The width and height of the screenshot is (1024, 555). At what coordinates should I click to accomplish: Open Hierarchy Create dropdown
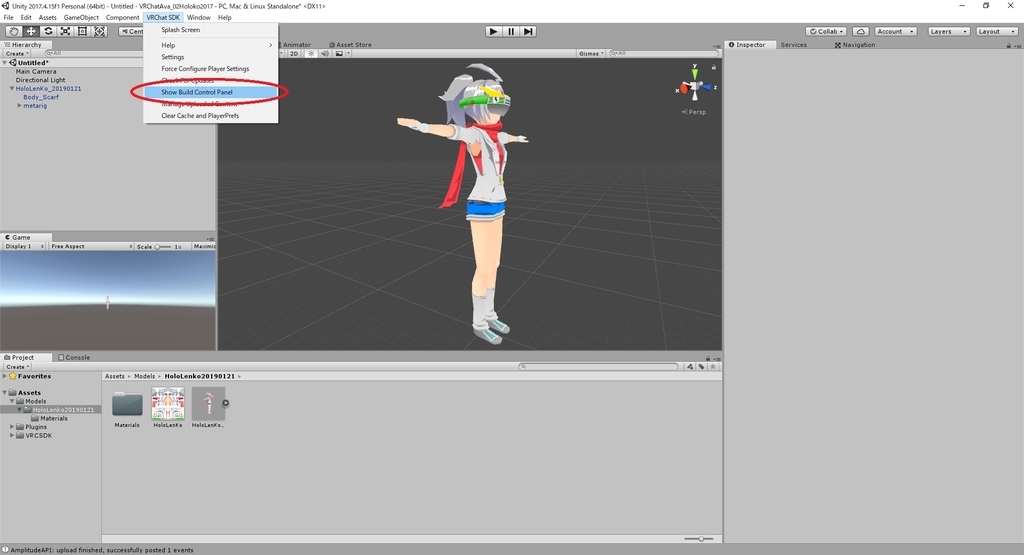tap(16, 54)
